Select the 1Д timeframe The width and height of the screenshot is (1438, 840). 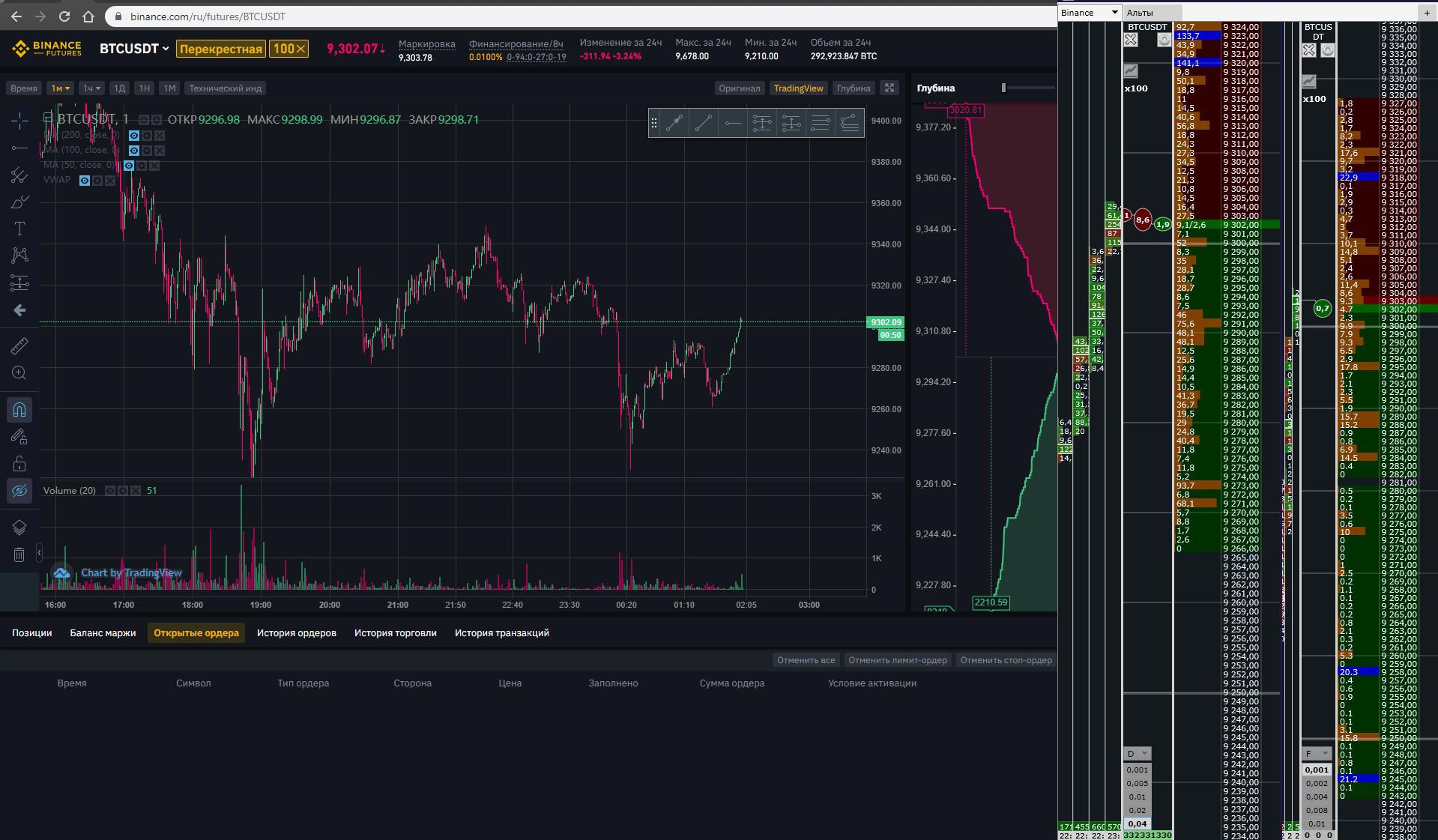(119, 88)
